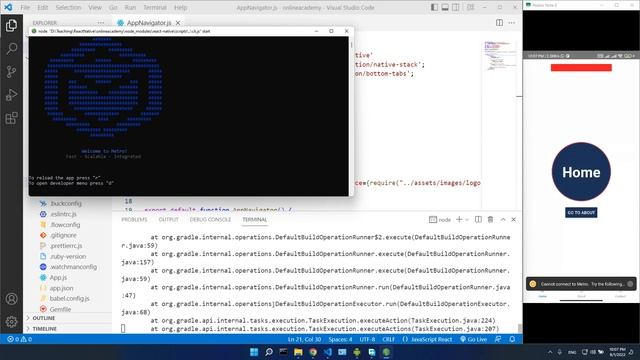Open Gemfile in the explorer
This screenshot has width=640, height=360.
point(60,309)
